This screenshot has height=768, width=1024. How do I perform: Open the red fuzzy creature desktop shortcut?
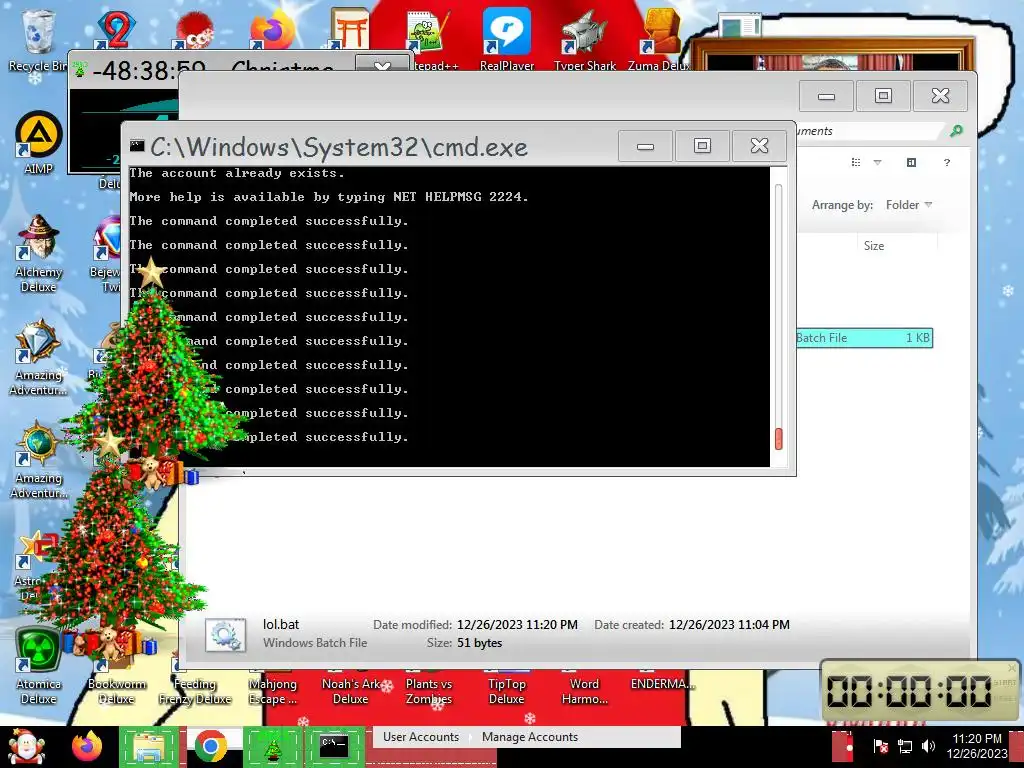point(193,31)
